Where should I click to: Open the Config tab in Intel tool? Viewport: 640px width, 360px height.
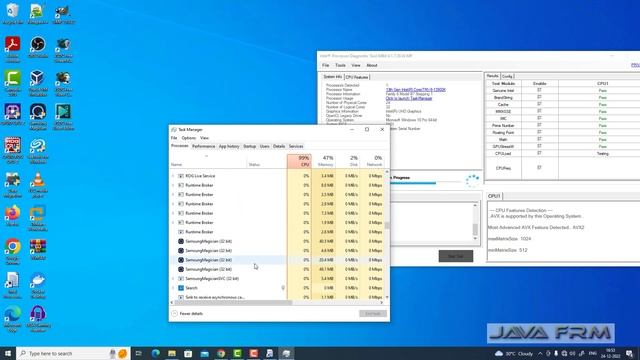pyautogui.click(x=507, y=76)
